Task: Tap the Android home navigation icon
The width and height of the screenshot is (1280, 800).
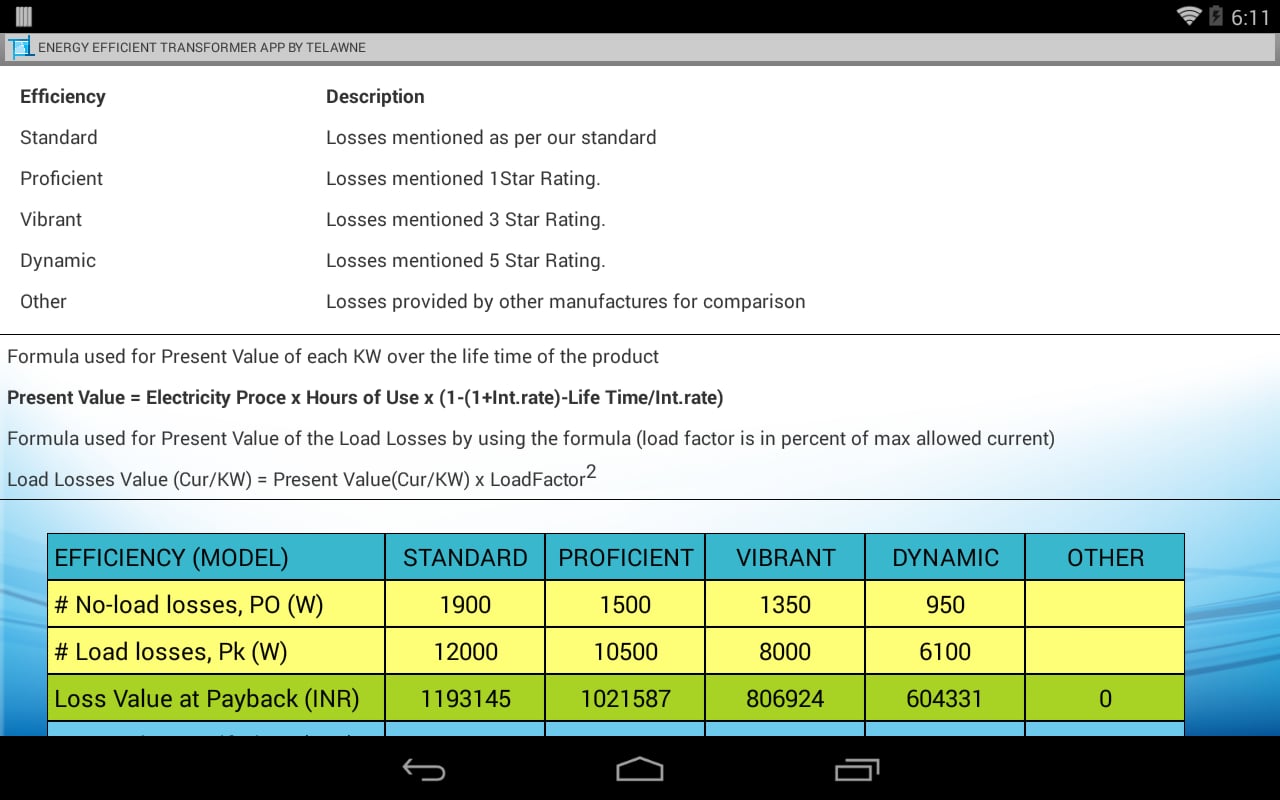Action: tap(640, 769)
